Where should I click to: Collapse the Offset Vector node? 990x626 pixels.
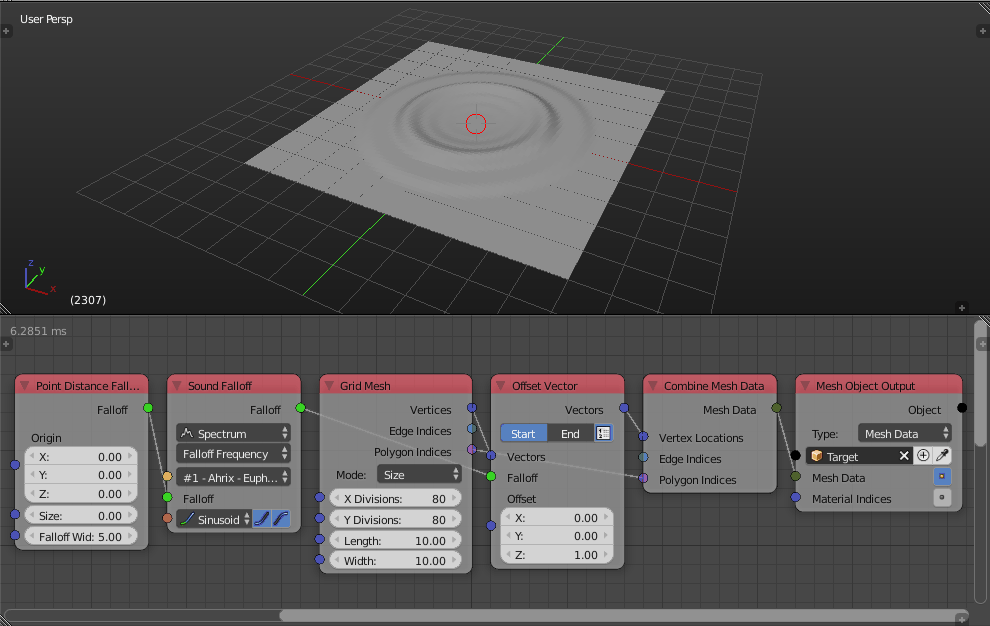click(x=501, y=385)
